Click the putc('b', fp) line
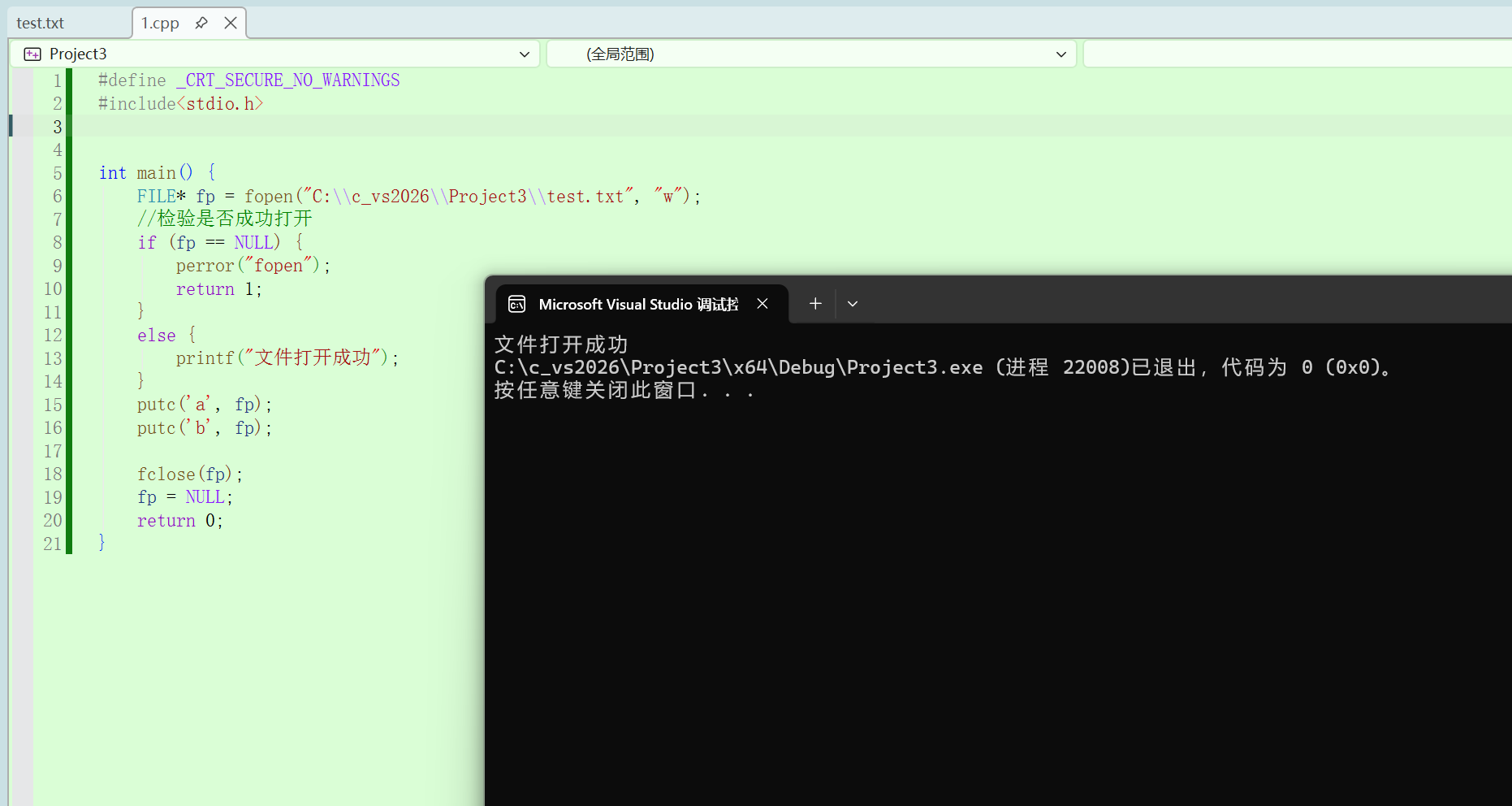The width and height of the screenshot is (1512, 806). (205, 427)
